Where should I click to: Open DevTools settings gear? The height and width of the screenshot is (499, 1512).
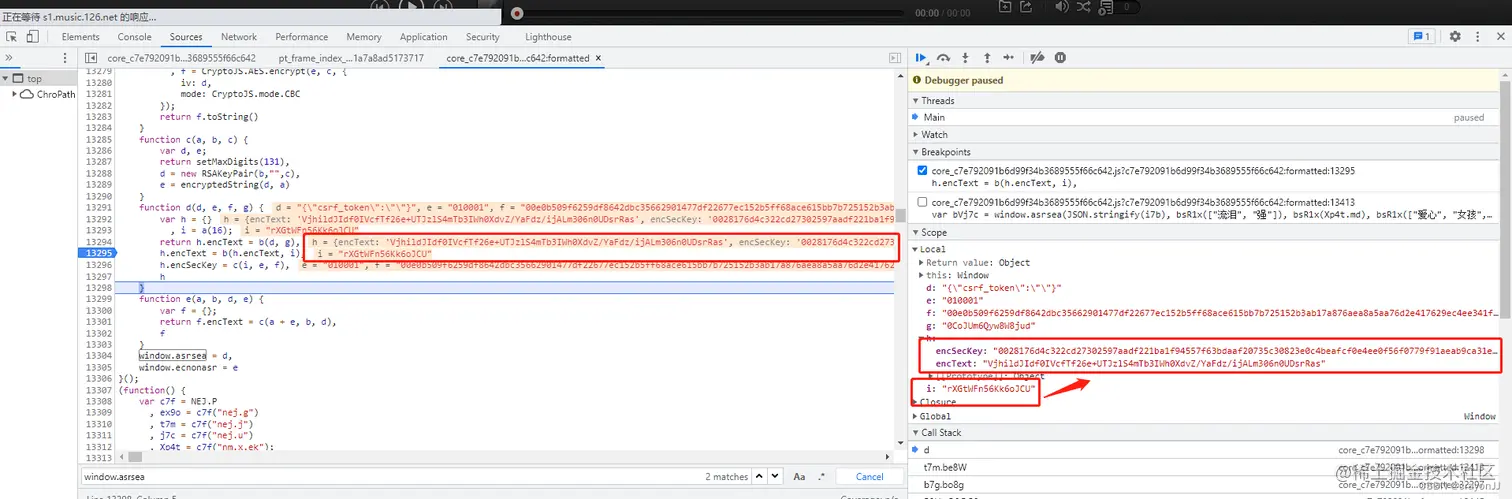pyautogui.click(x=1455, y=36)
